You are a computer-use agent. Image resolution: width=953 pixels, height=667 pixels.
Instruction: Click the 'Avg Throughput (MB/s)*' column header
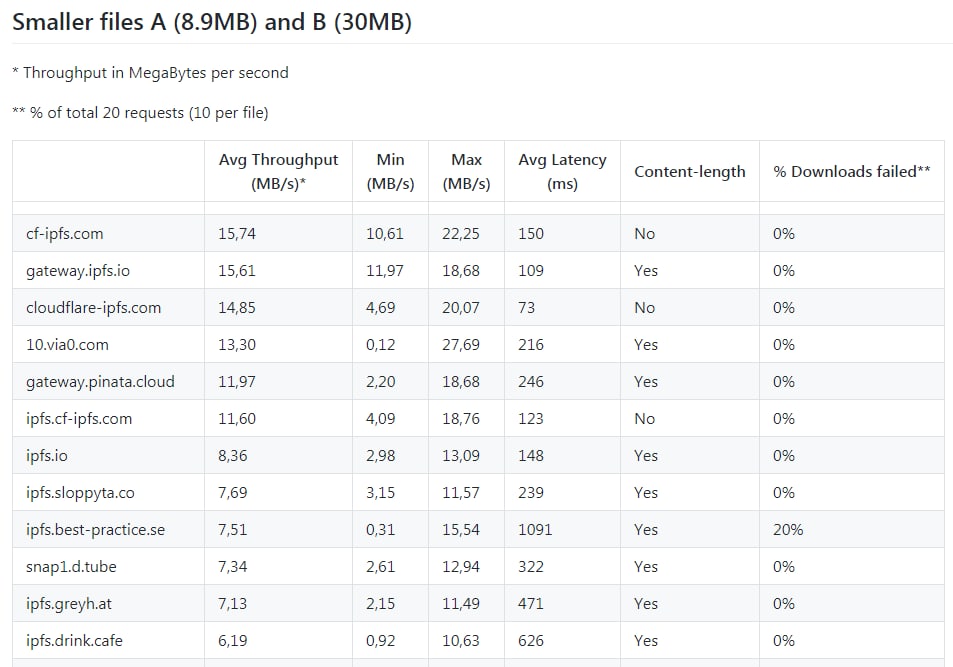click(x=278, y=171)
